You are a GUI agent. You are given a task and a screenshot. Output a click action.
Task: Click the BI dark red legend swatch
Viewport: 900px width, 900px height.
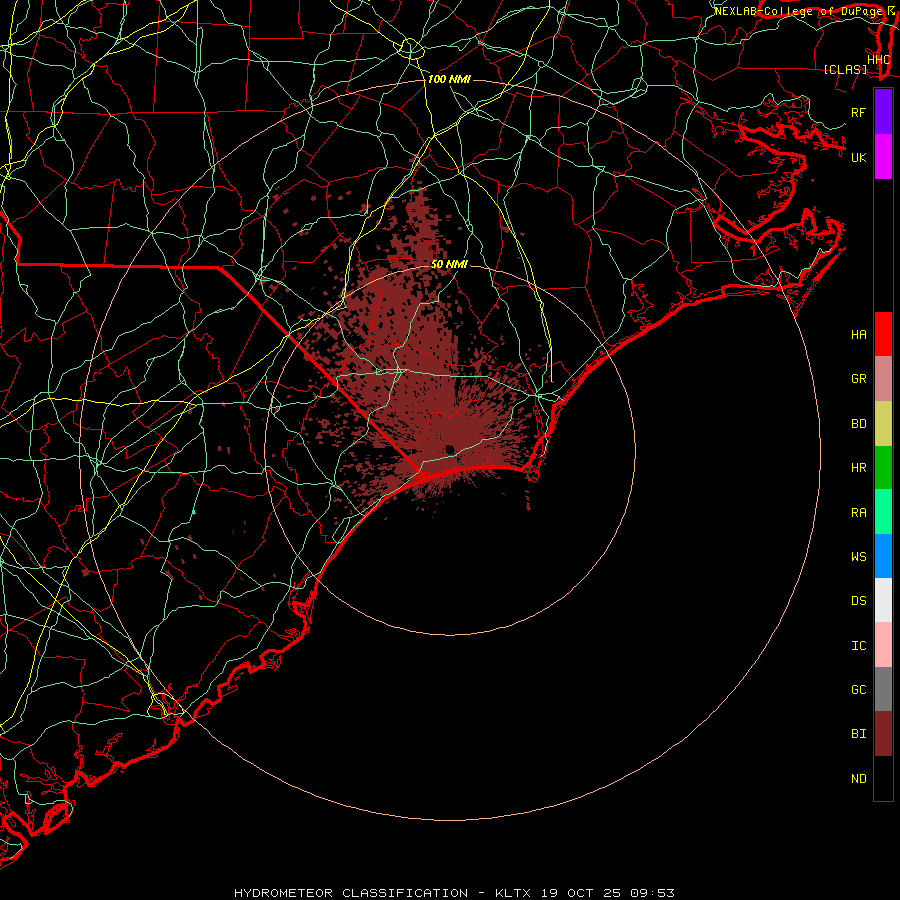pyautogui.click(x=883, y=734)
